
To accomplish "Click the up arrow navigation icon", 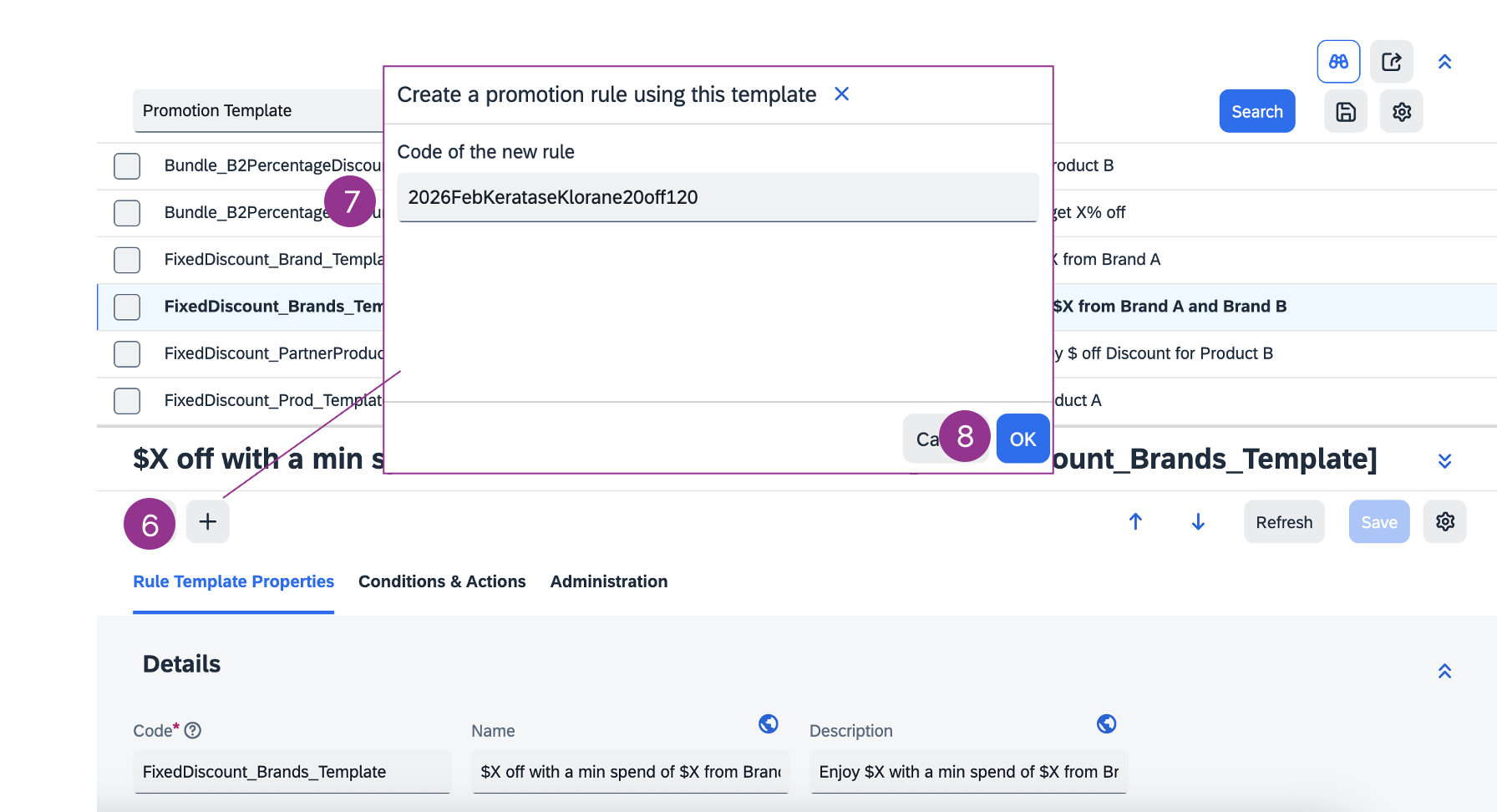I will (1135, 522).
